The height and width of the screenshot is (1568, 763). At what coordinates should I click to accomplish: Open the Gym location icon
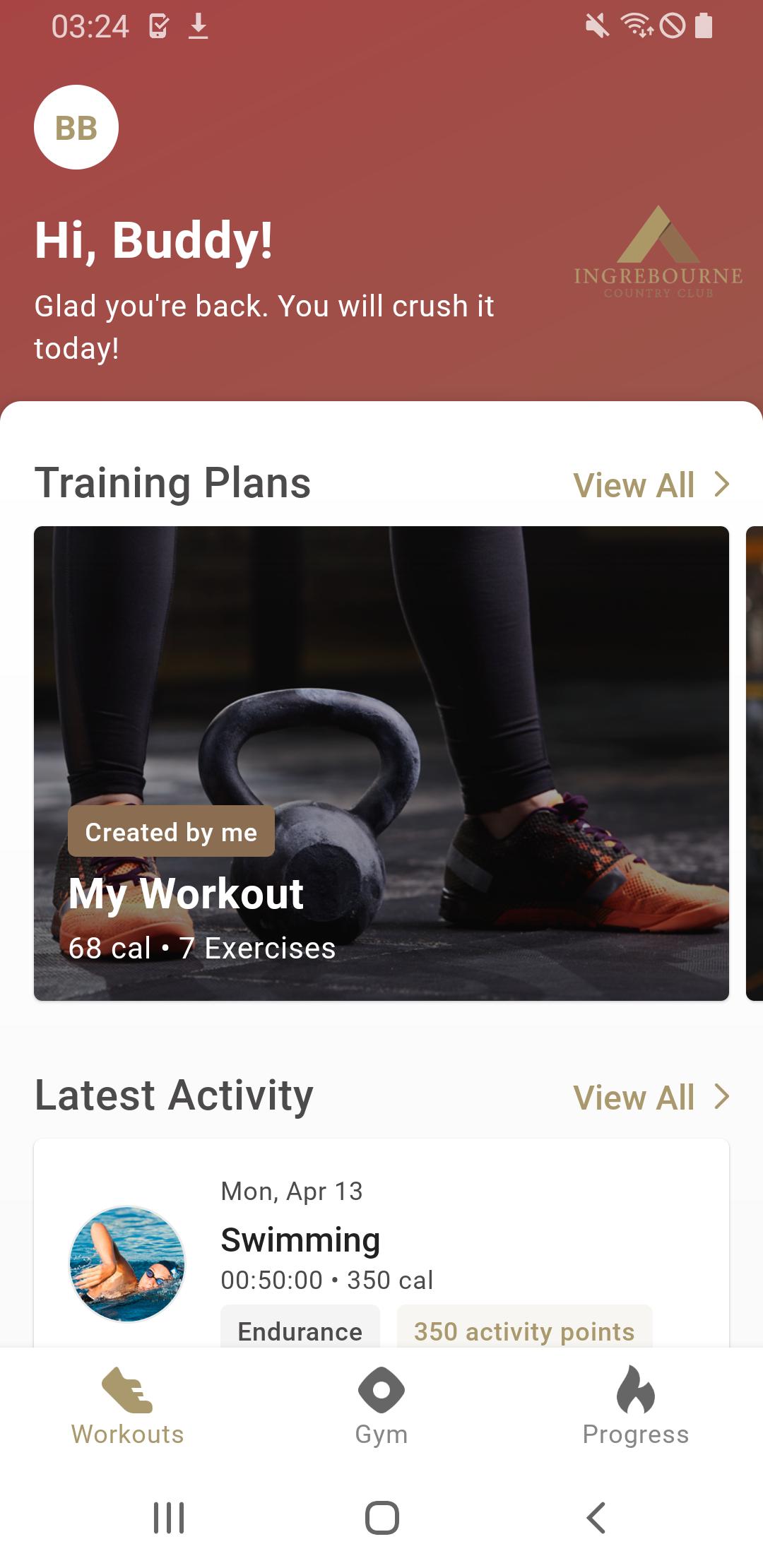click(x=381, y=1389)
